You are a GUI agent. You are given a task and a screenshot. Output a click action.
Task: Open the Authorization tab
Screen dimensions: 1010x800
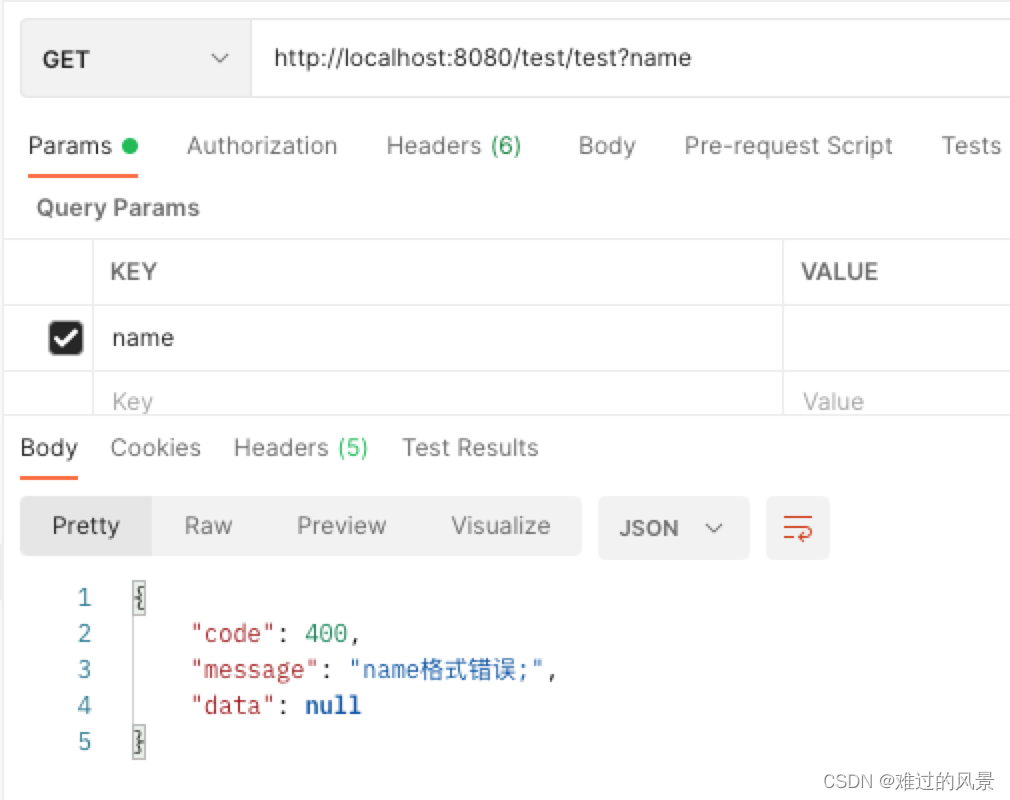[x=262, y=146]
